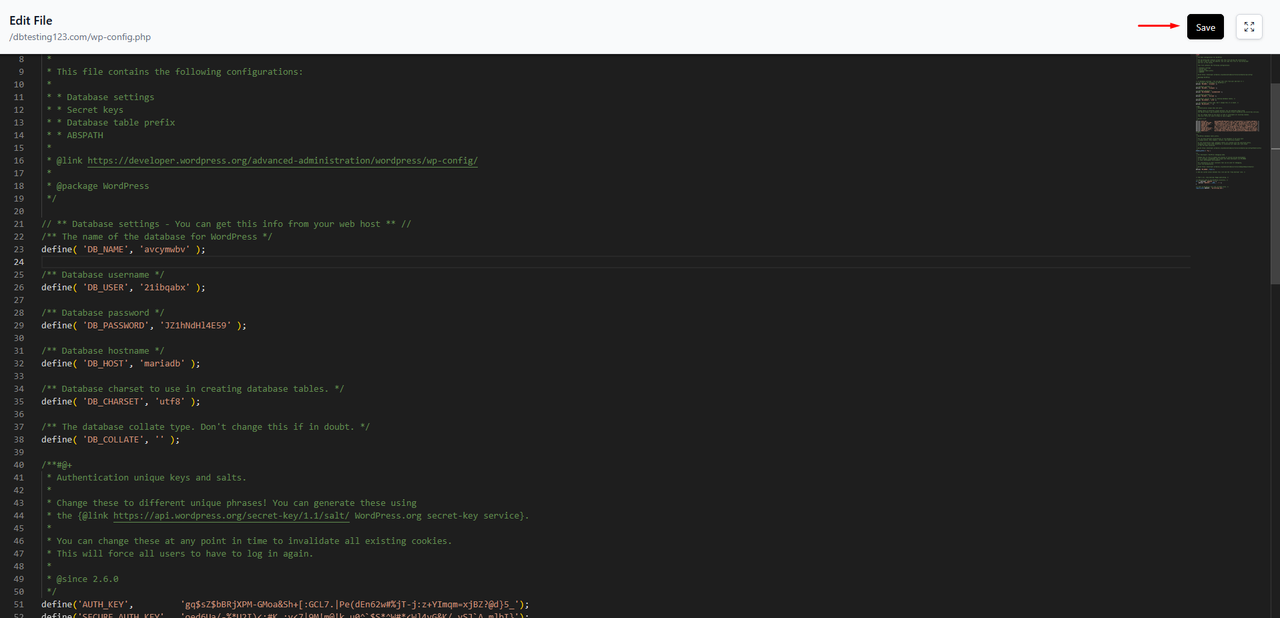Click the 'DB_CHARSET' constant name

coord(113,401)
